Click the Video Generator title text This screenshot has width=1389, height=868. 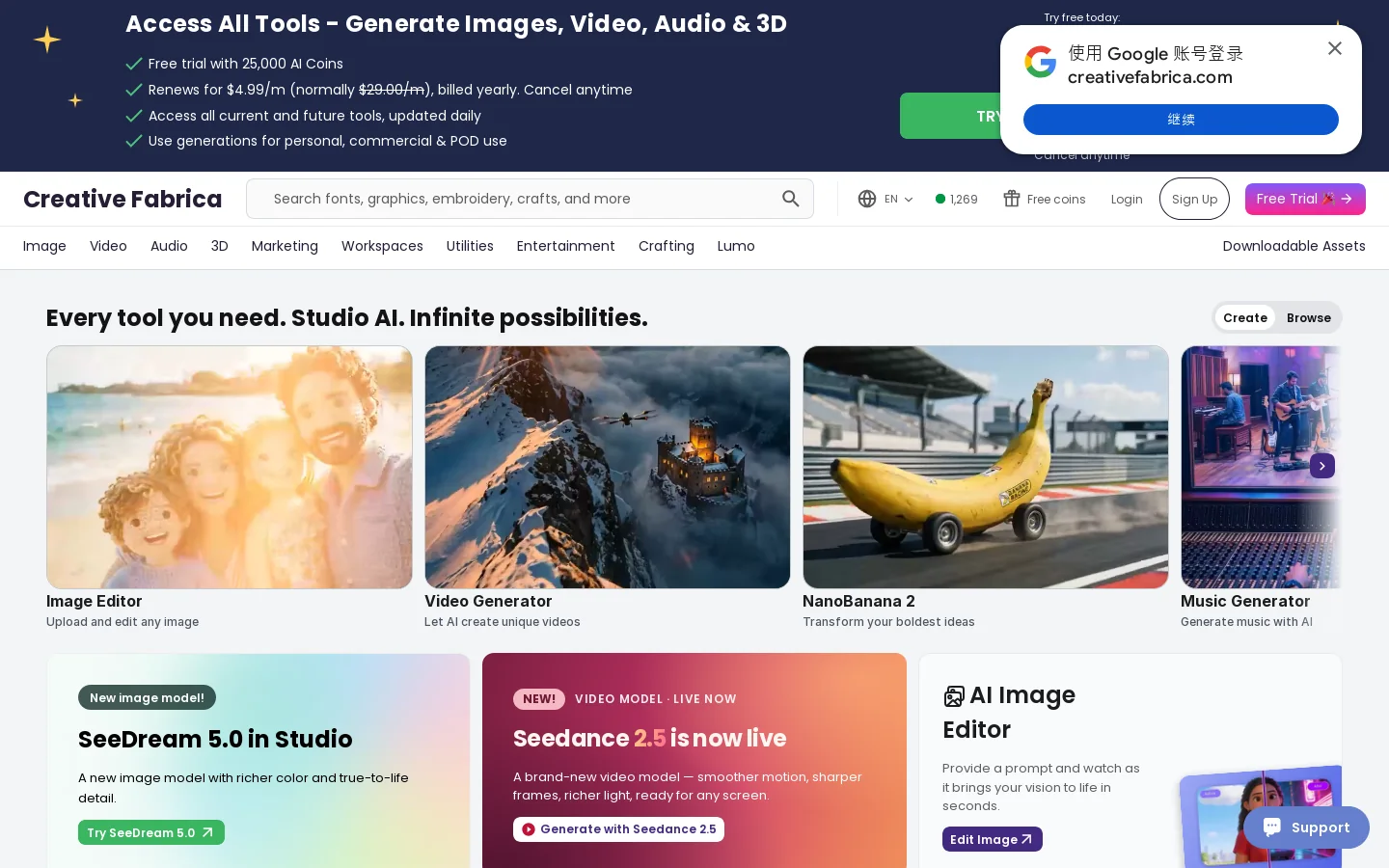488,601
